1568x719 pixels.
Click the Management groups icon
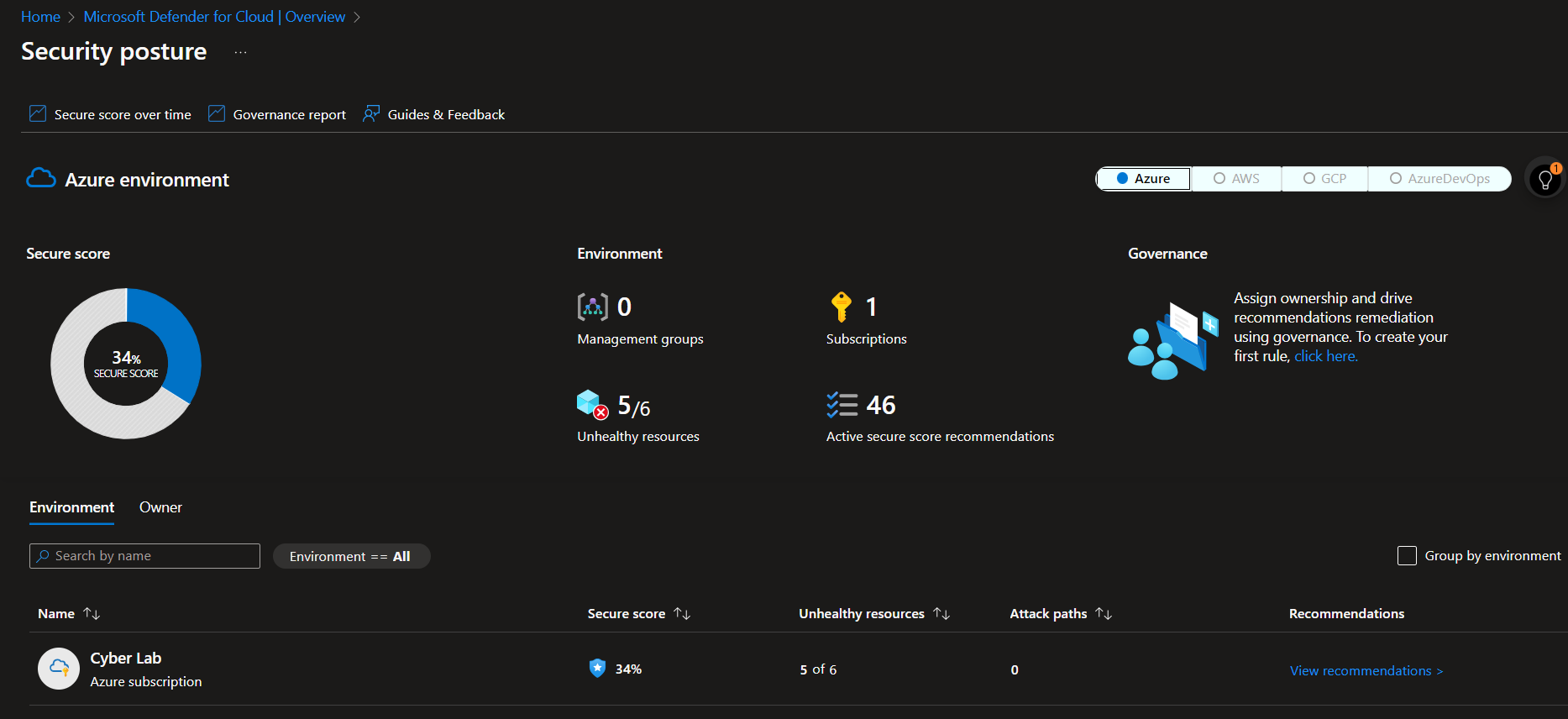coord(593,307)
